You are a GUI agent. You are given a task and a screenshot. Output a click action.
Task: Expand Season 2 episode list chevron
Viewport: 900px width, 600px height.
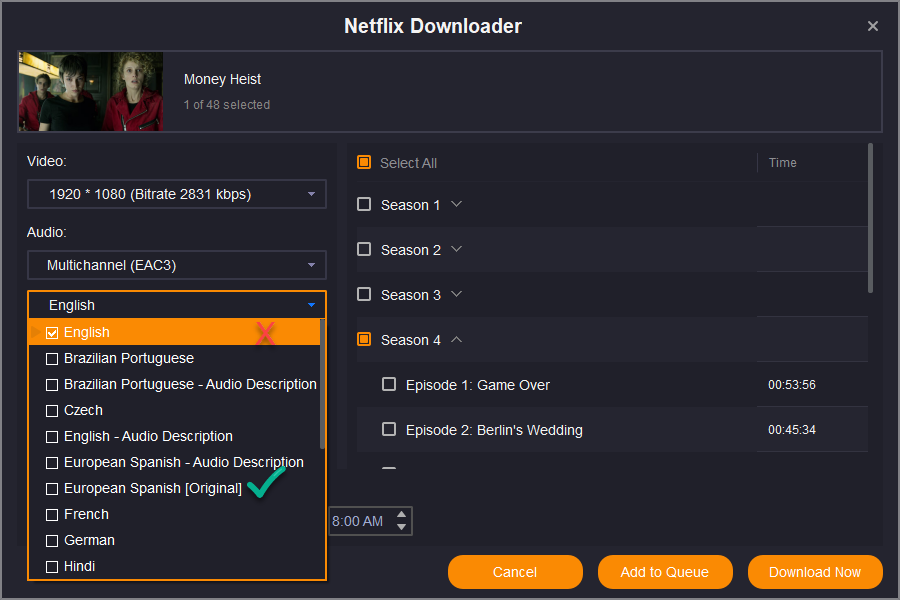tap(456, 249)
